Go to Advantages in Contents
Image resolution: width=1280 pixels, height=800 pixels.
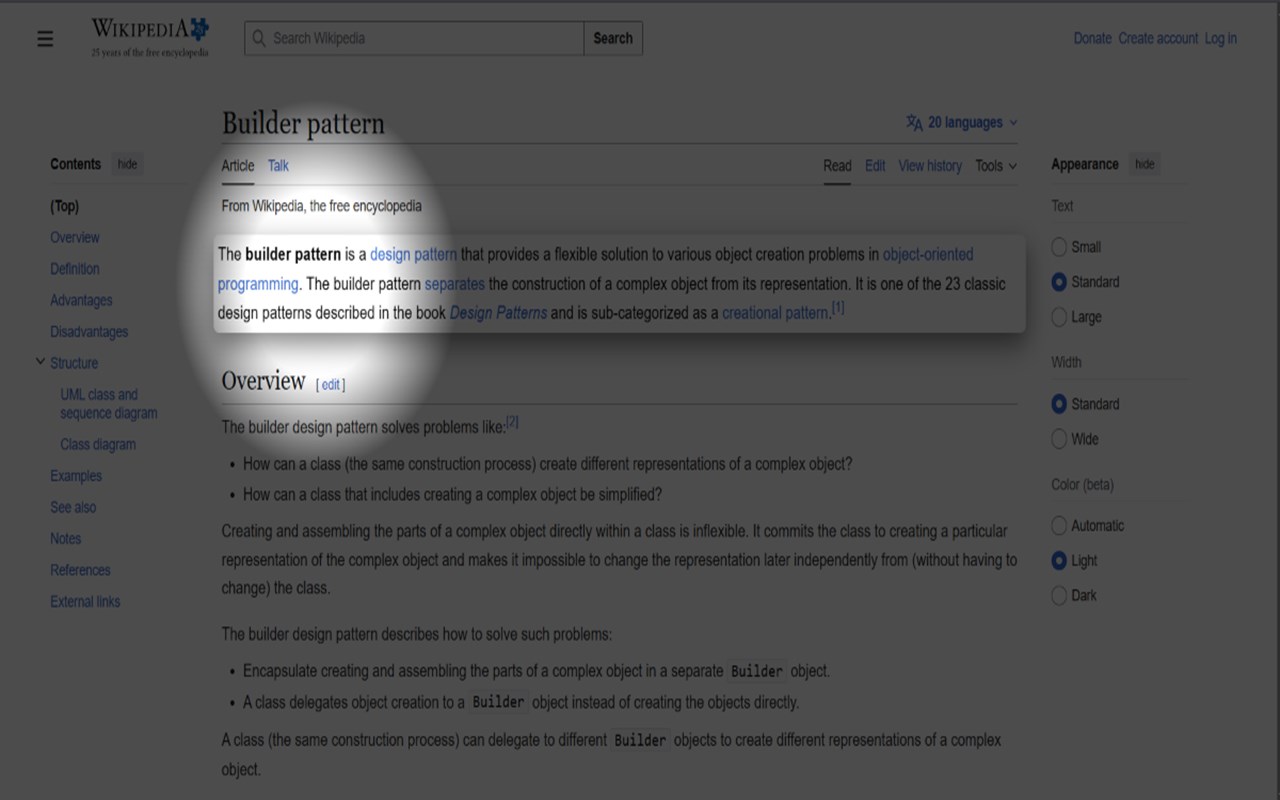[x=81, y=301]
